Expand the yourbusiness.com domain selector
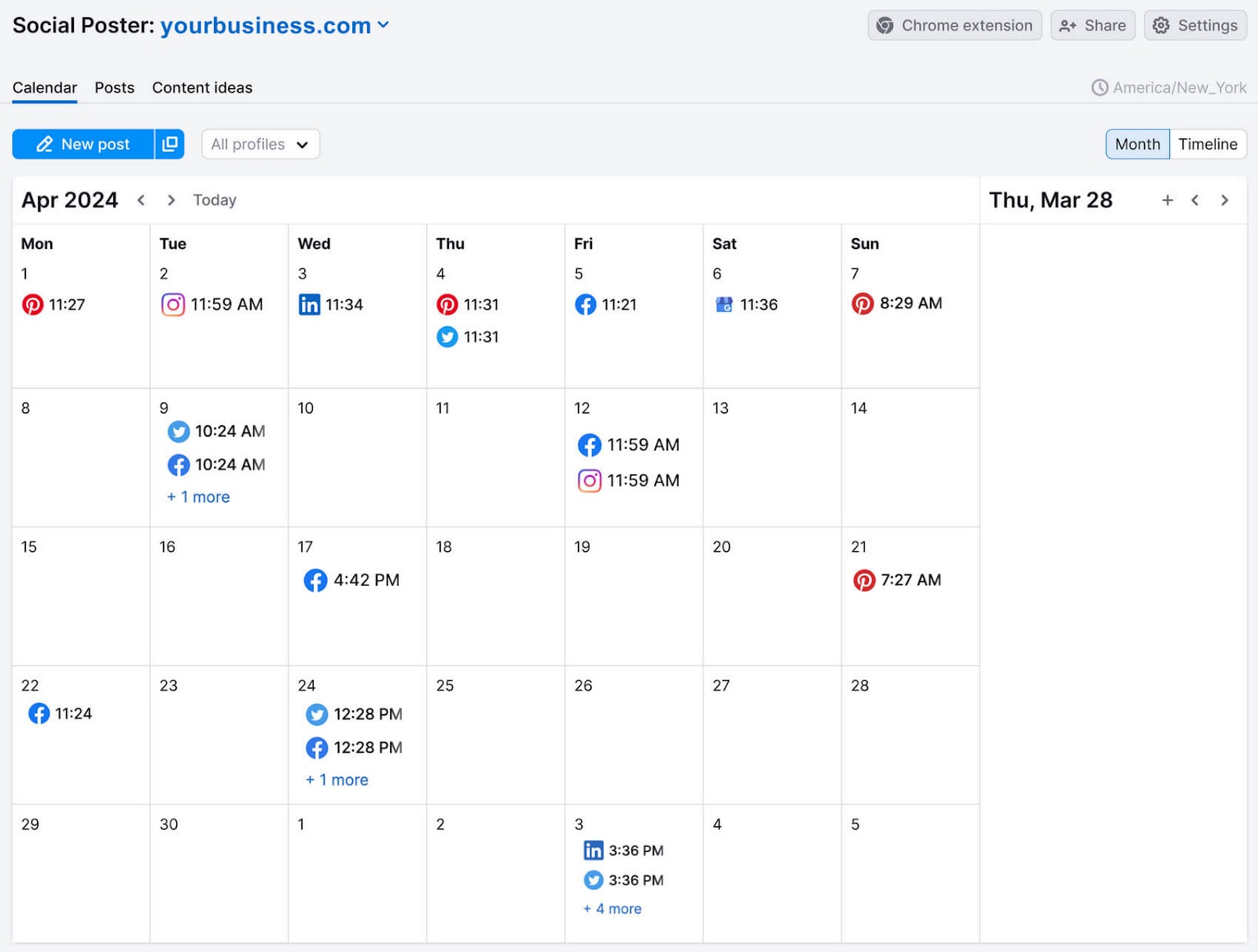This screenshot has width=1258, height=952. point(384,25)
